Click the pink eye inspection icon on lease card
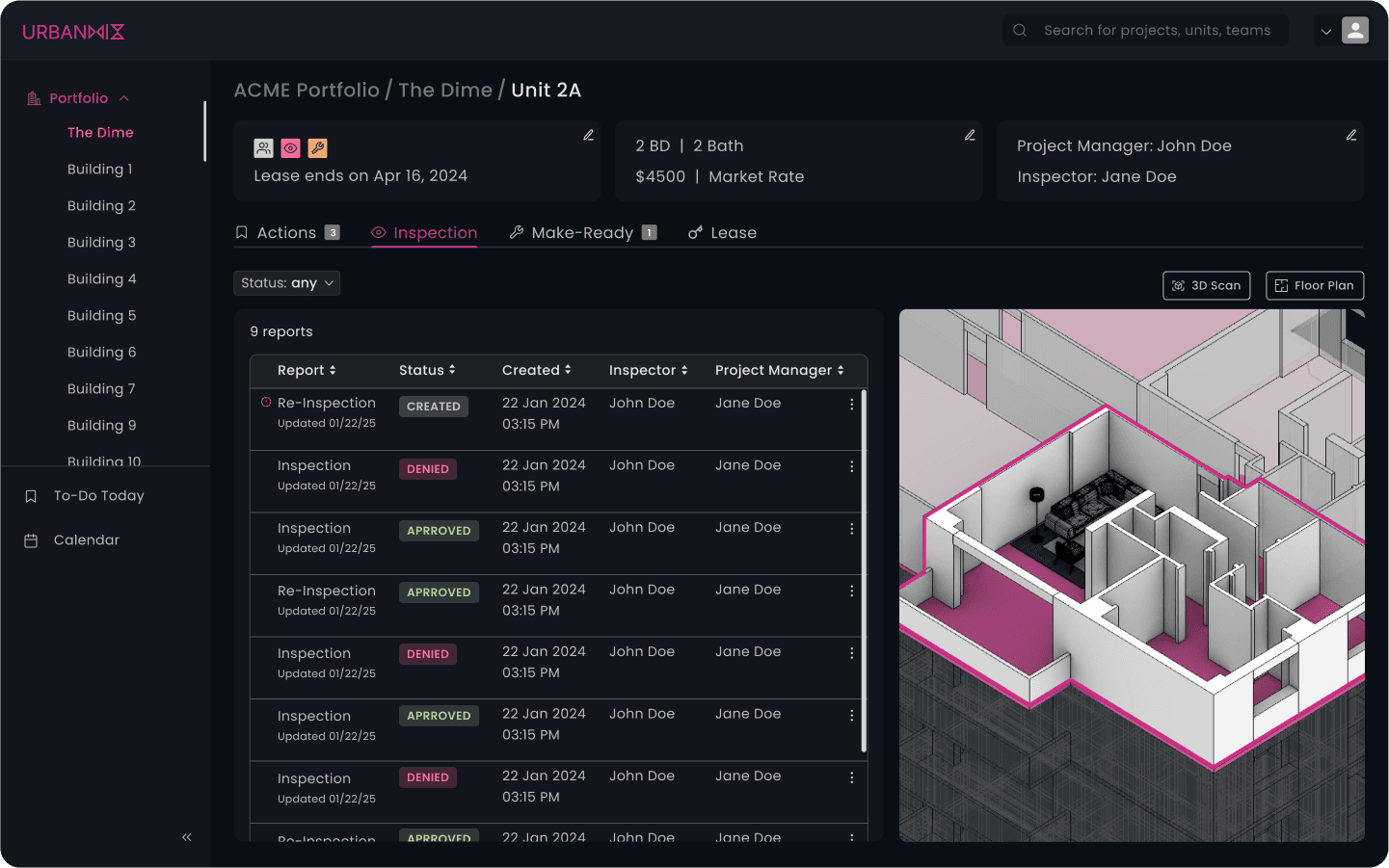 tap(290, 148)
